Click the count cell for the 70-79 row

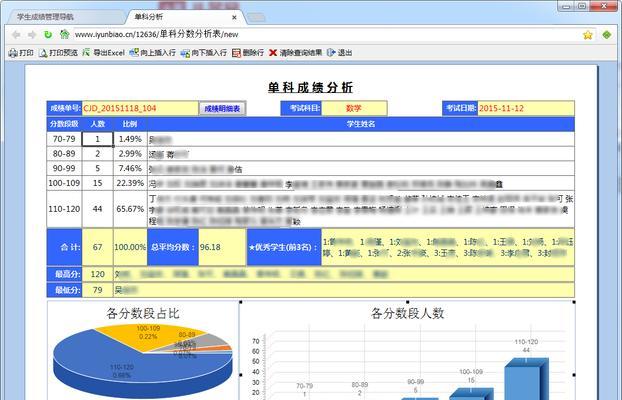pos(98,139)
